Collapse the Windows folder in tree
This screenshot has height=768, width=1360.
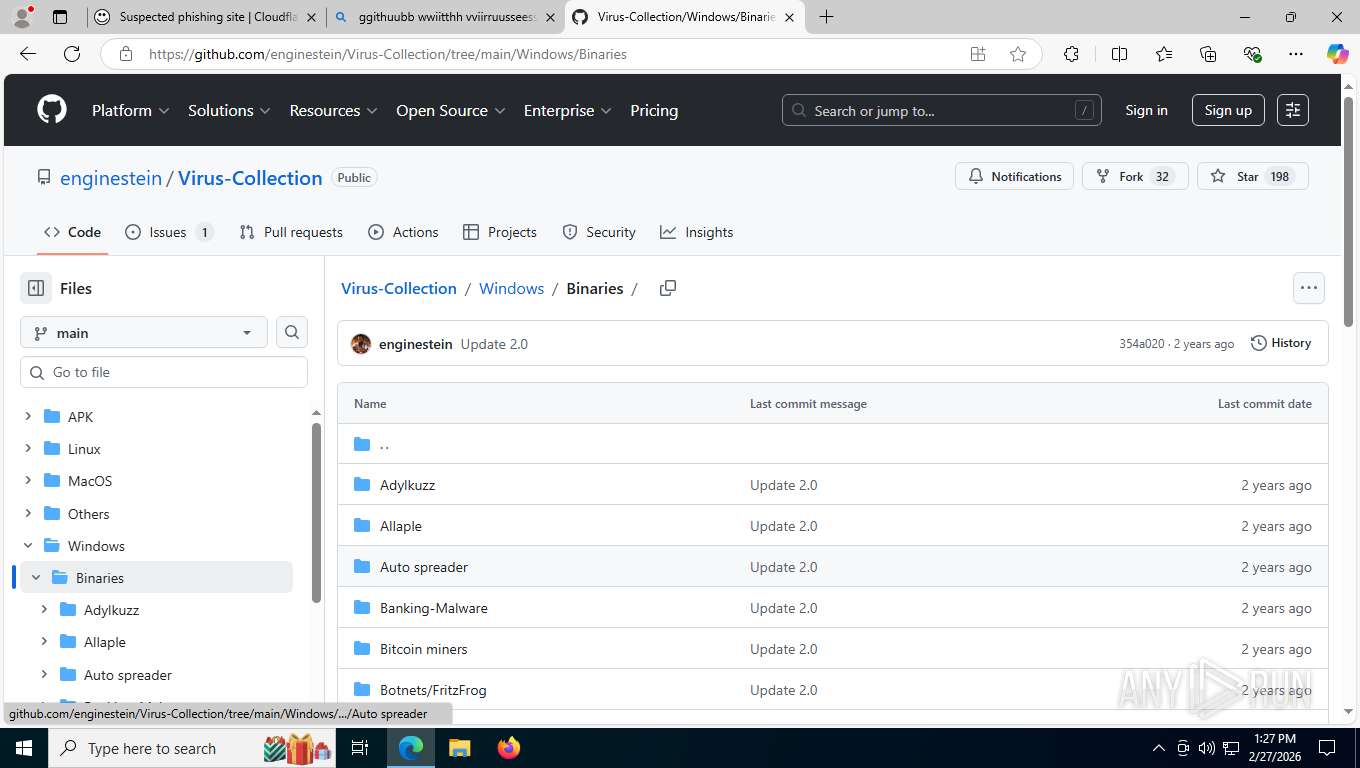(28, 546)
